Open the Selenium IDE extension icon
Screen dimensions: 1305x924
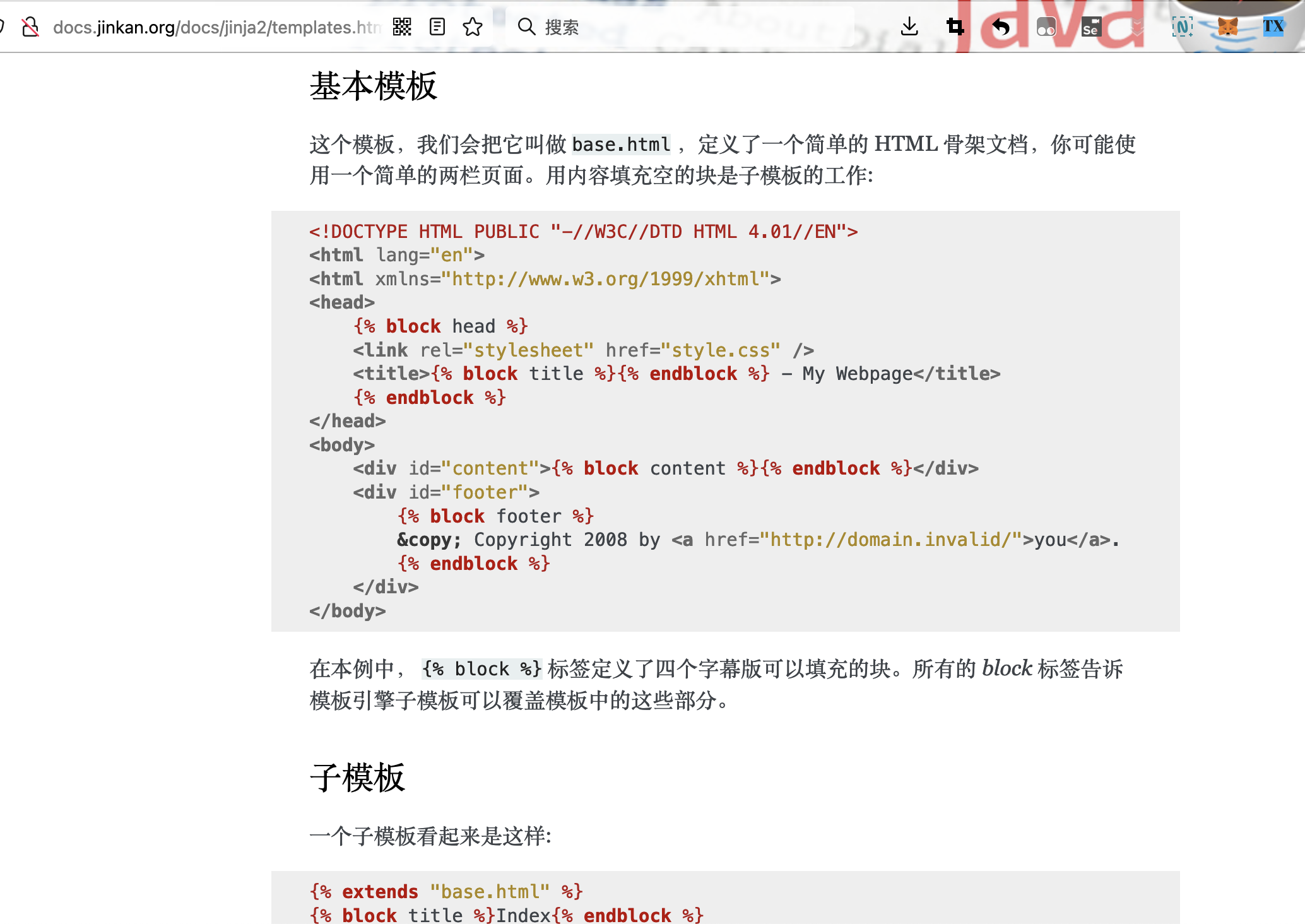coord(1091,27)
